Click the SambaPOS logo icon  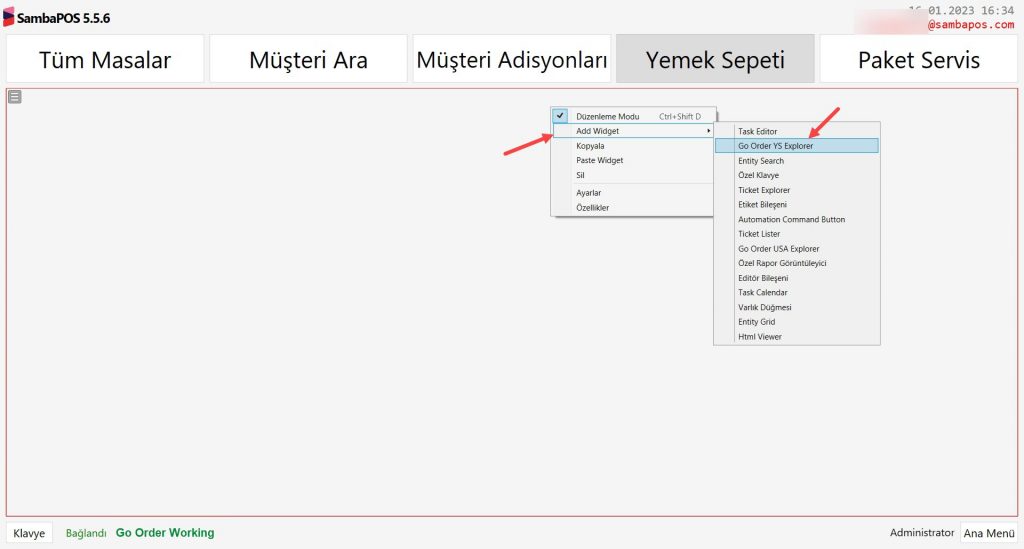9,17
